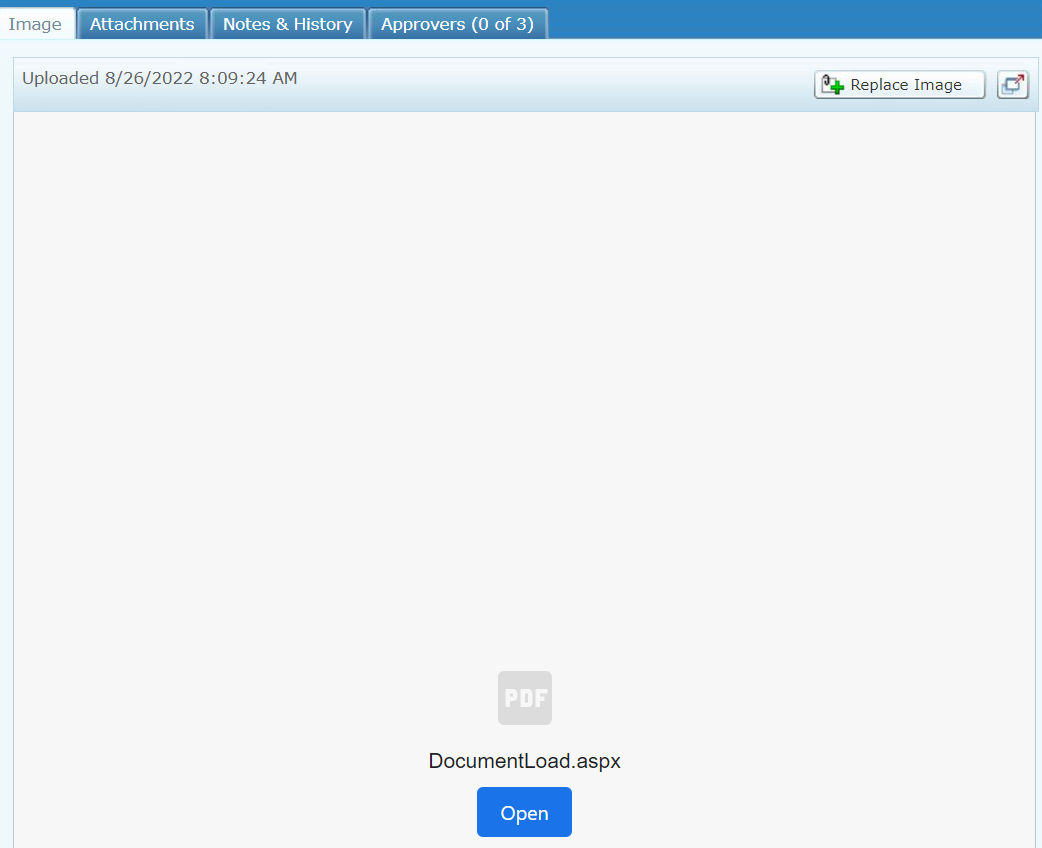Click the Replace Image button
1042x848 pixels.
tap(899, 84)
